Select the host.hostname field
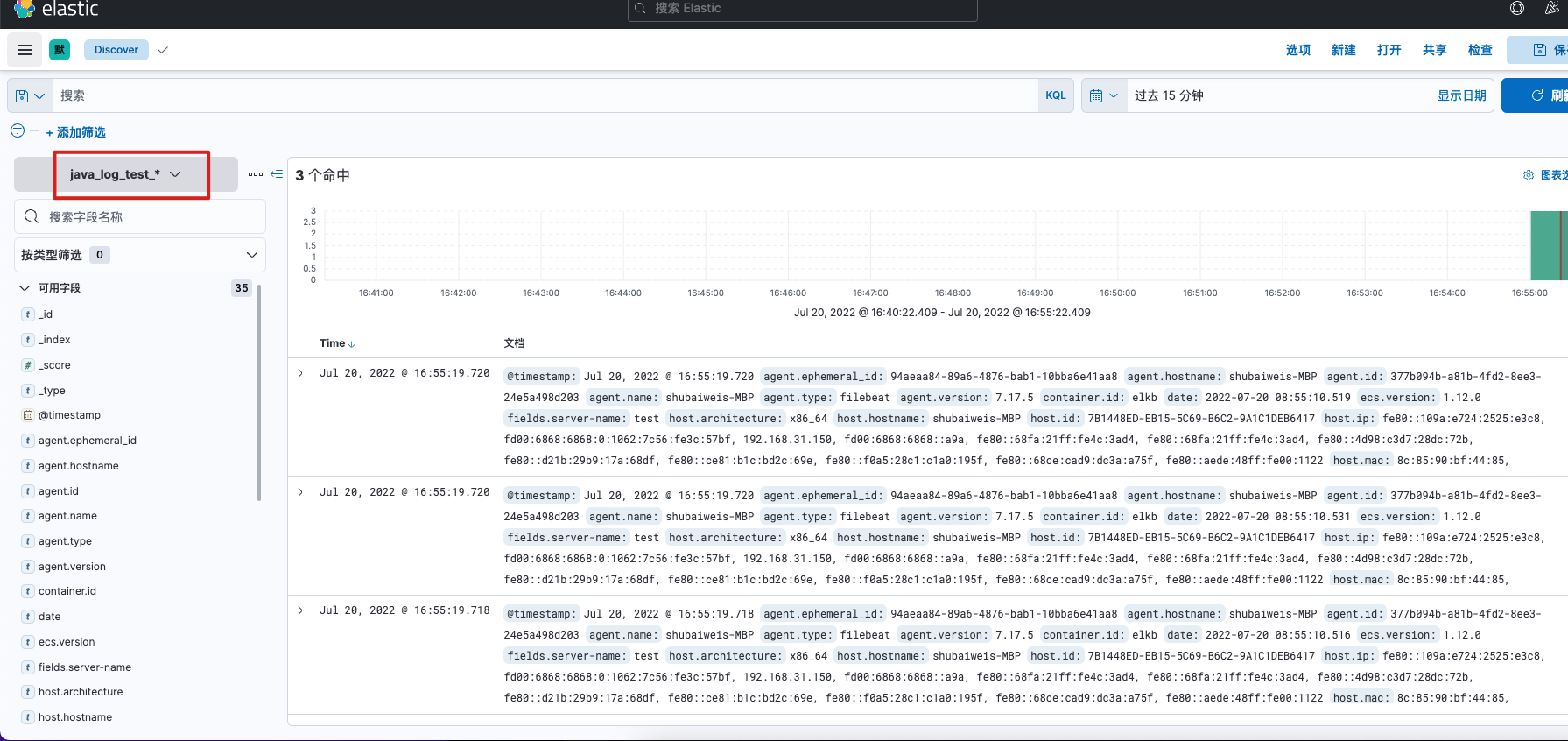Image resolution: width=1568 pixels, height=741 pixels. coord(75,717)
